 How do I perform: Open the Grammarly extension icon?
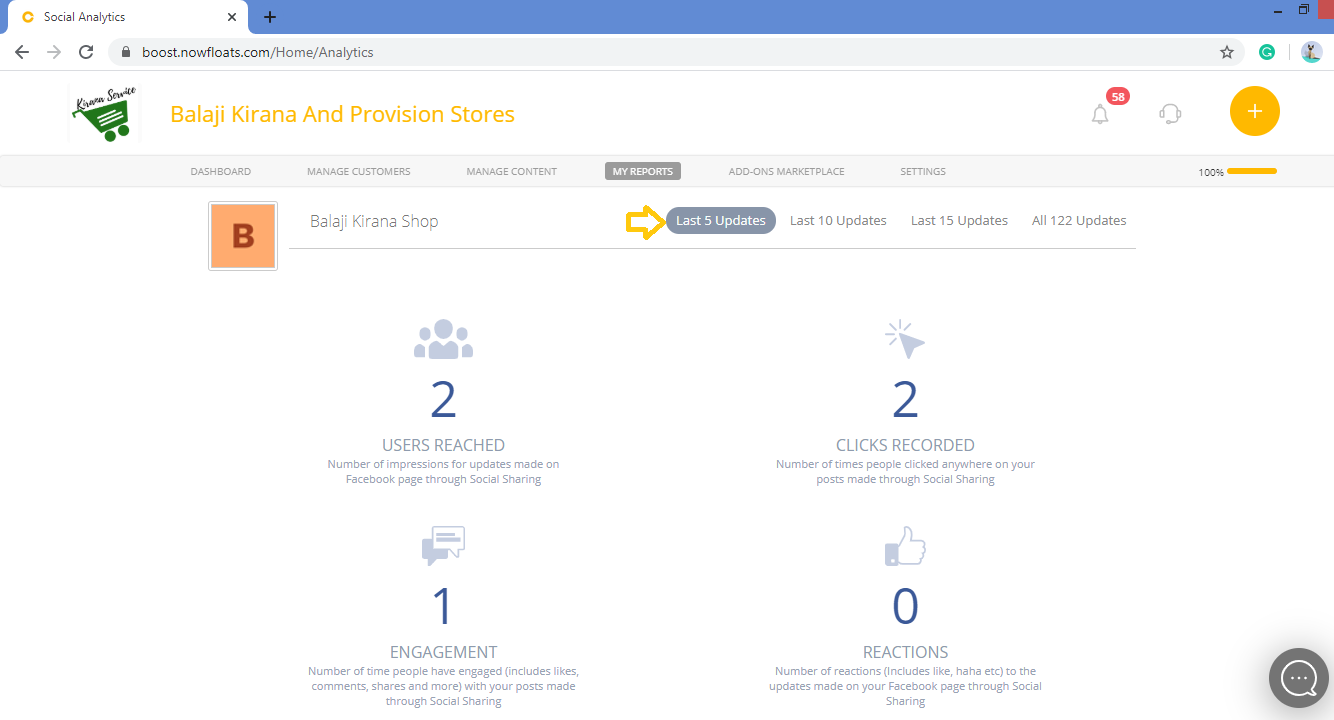[x=1267, y=52]
